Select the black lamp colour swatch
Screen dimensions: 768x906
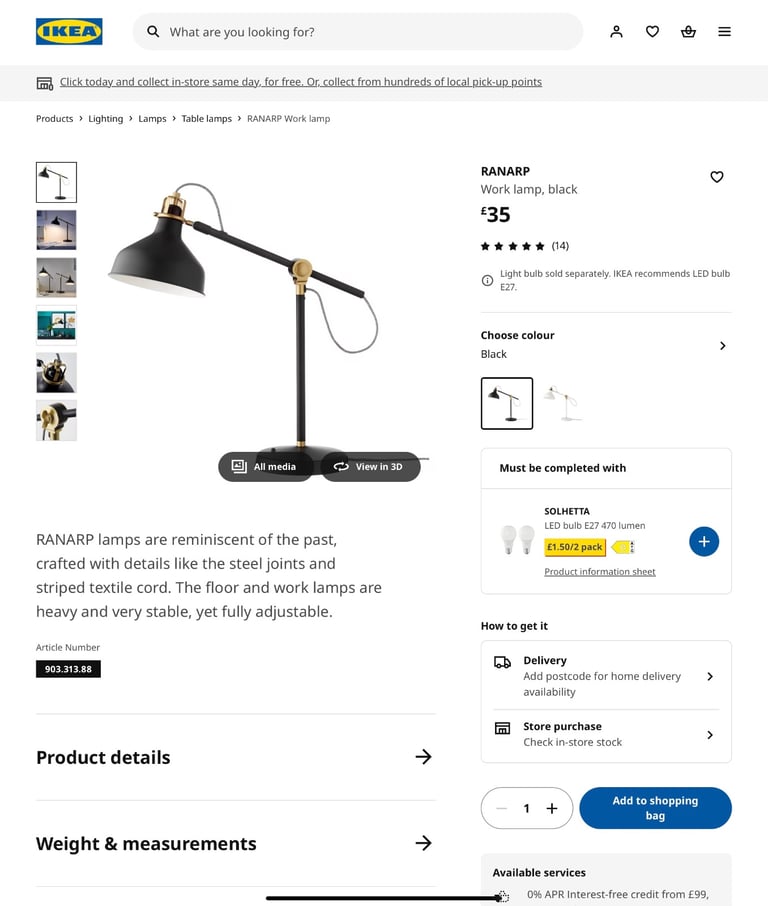[x=507, y=403]
